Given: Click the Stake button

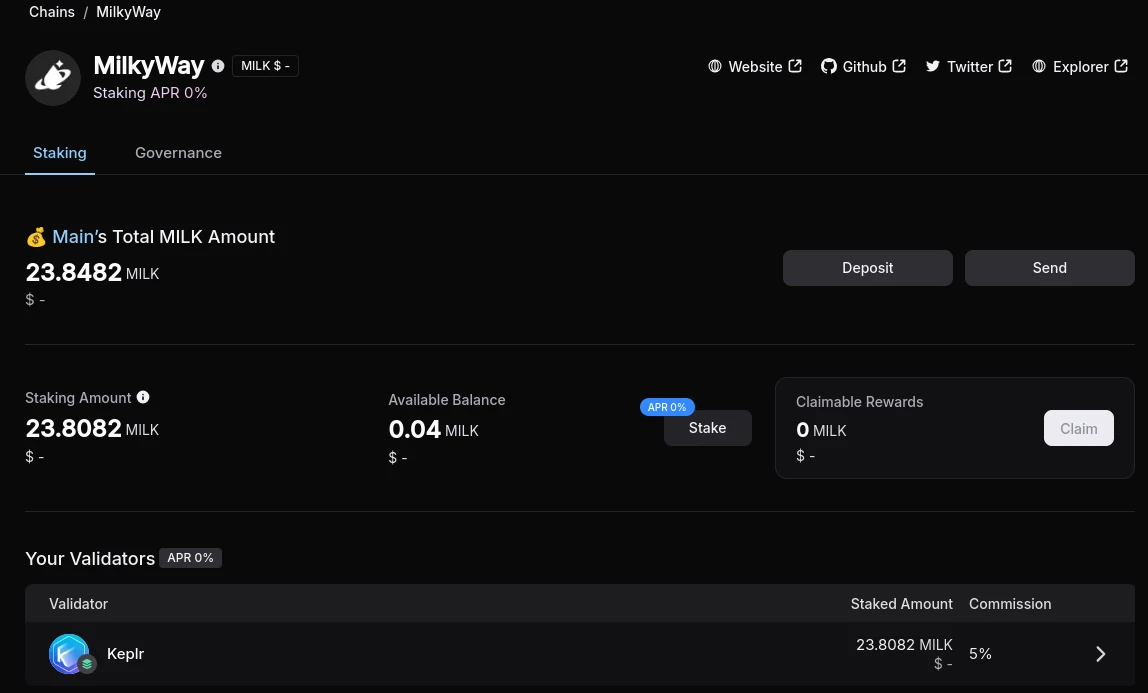Looking at the screenshot, I should 707,428.
